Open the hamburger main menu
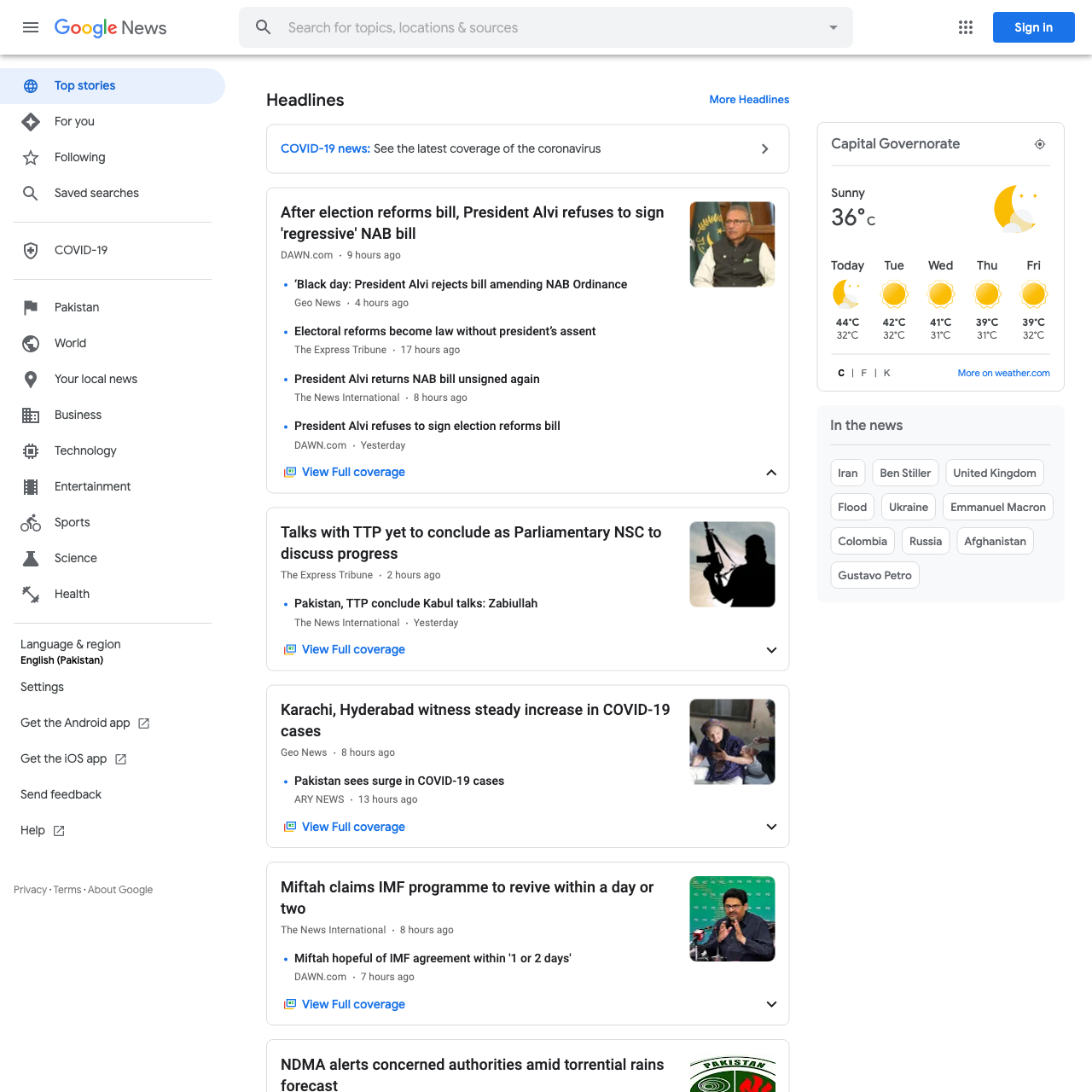The width and height of the screenshot is (1092, 1092). pyautogui.click(x=31, y=27)
